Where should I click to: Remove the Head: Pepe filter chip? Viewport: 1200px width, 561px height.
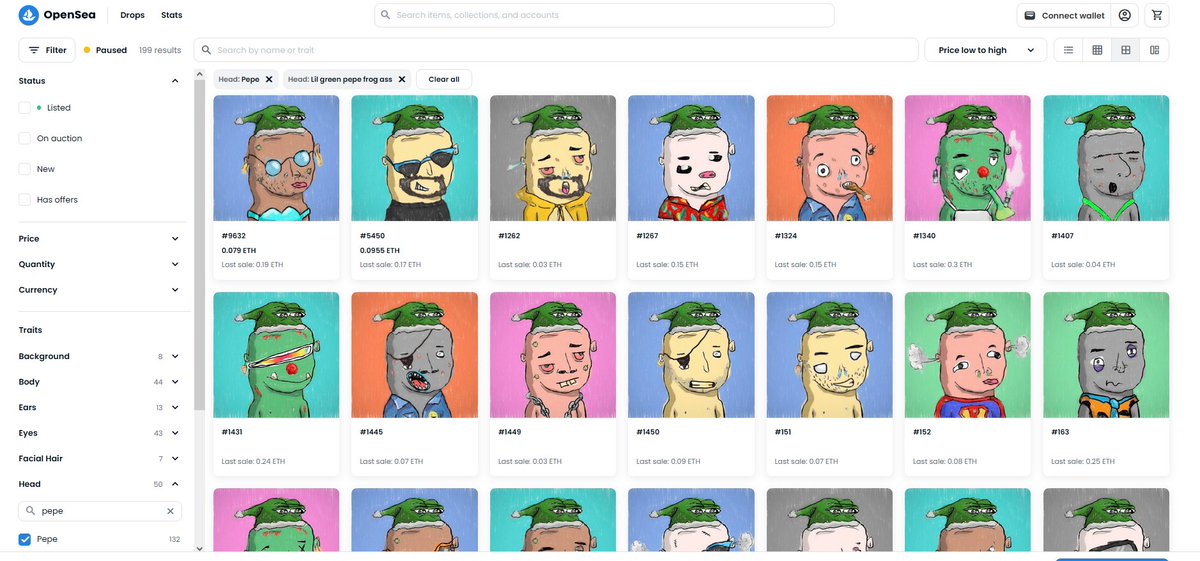point(269,79)
